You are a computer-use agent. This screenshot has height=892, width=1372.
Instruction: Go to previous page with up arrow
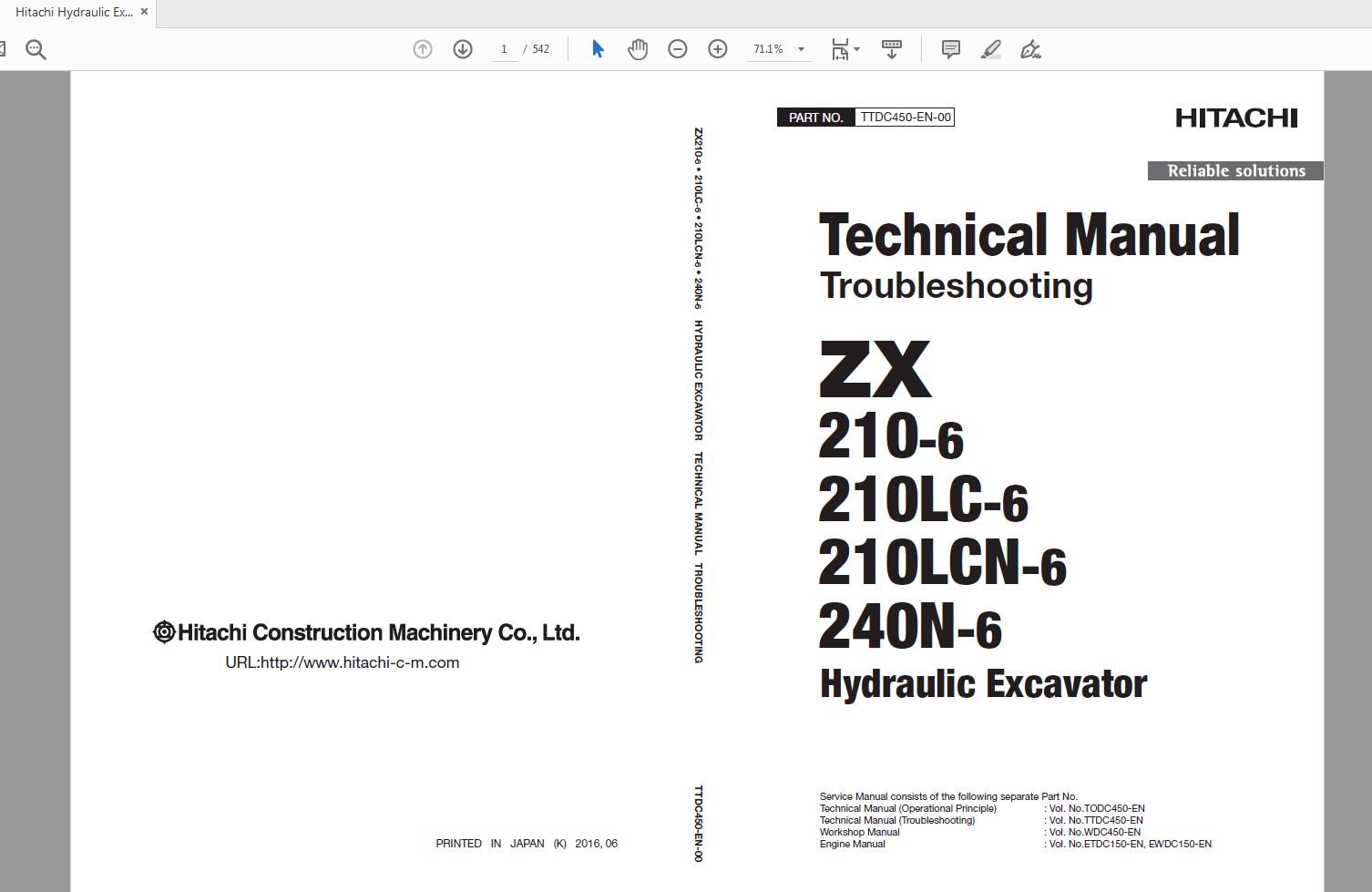point(423,49)
